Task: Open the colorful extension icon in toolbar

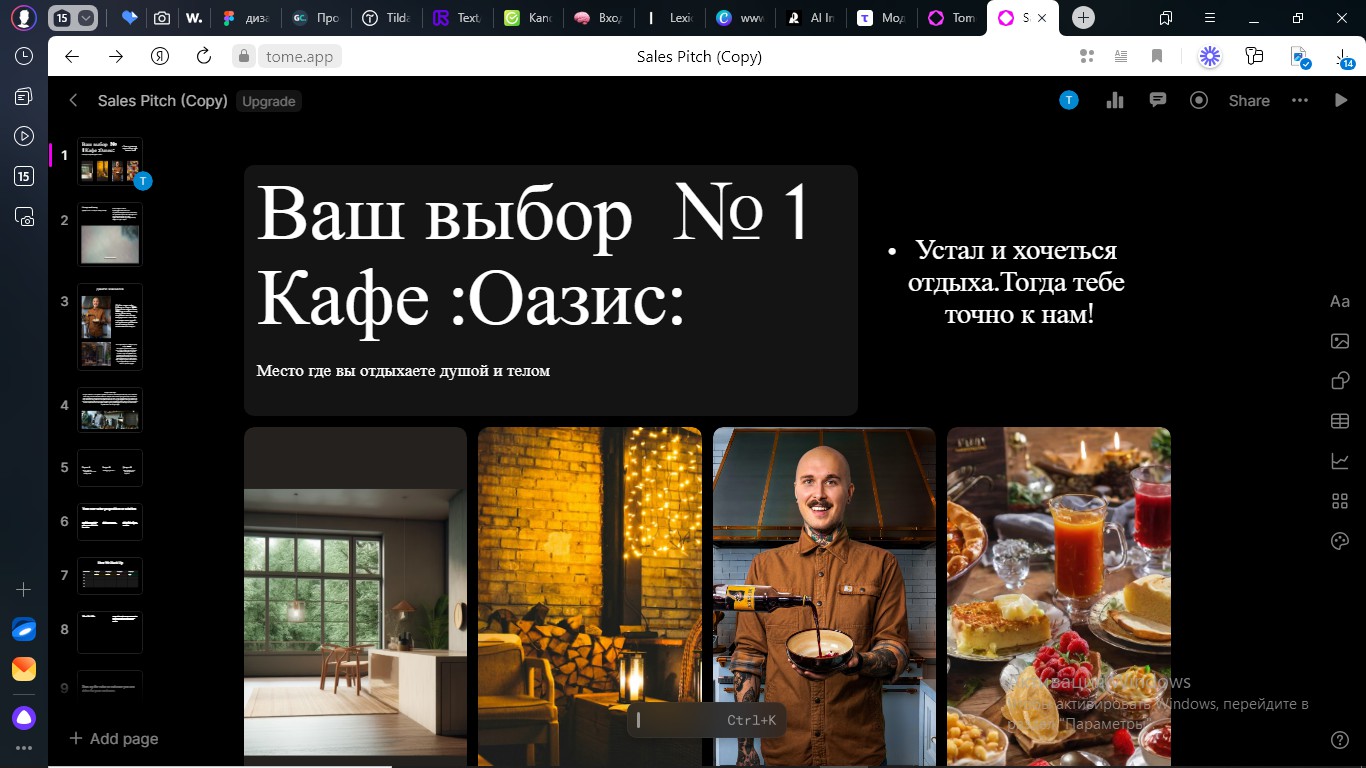Action: click(1210, 56)
